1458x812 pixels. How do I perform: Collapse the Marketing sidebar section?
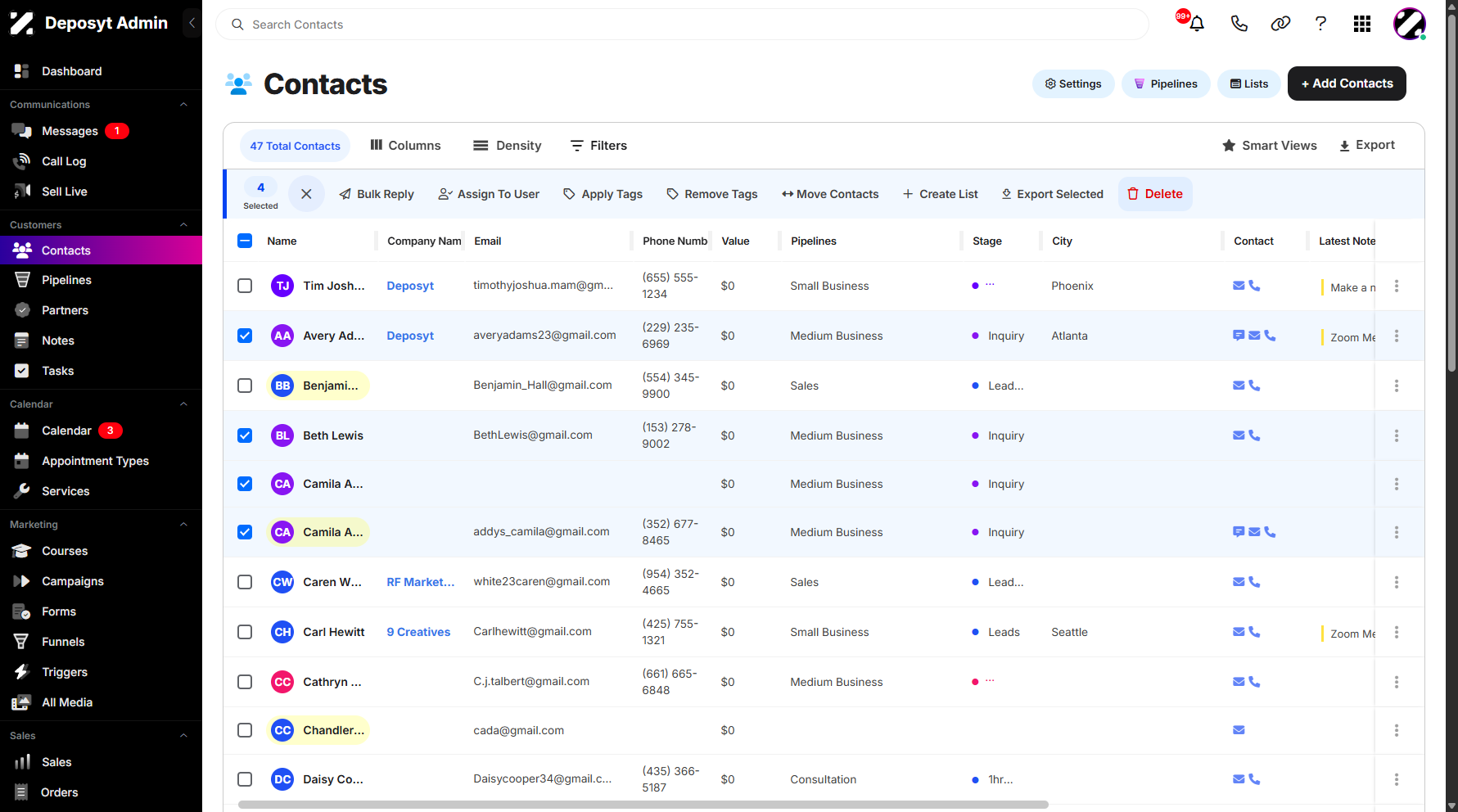click(183, 525)
